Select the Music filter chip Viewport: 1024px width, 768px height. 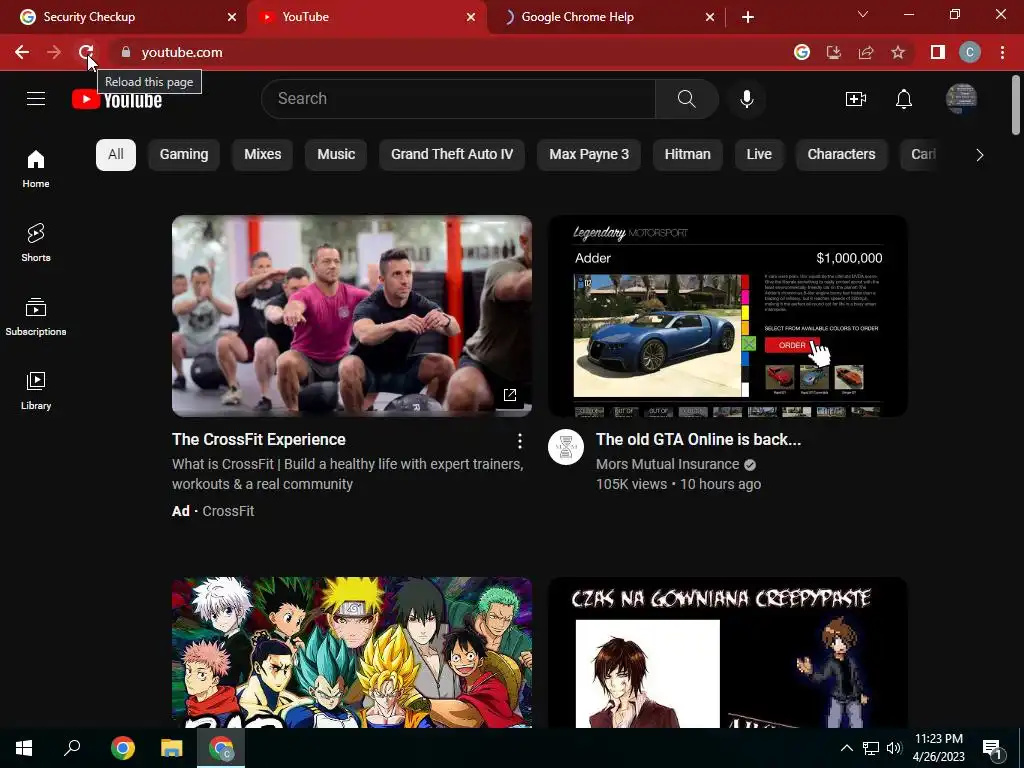[336, 155]
